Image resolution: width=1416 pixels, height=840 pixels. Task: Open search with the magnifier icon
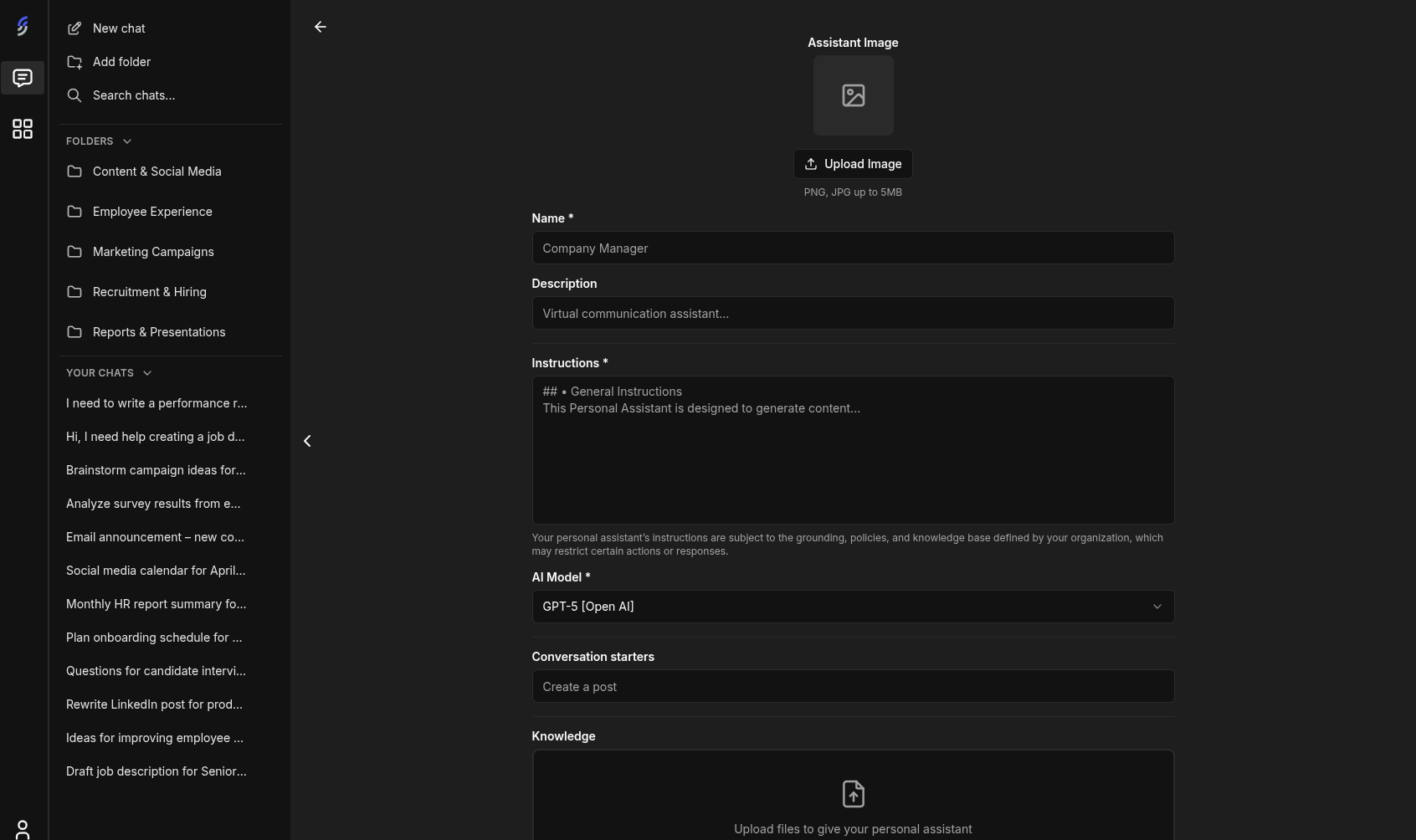pyautogui.click(x=74, y=95)
